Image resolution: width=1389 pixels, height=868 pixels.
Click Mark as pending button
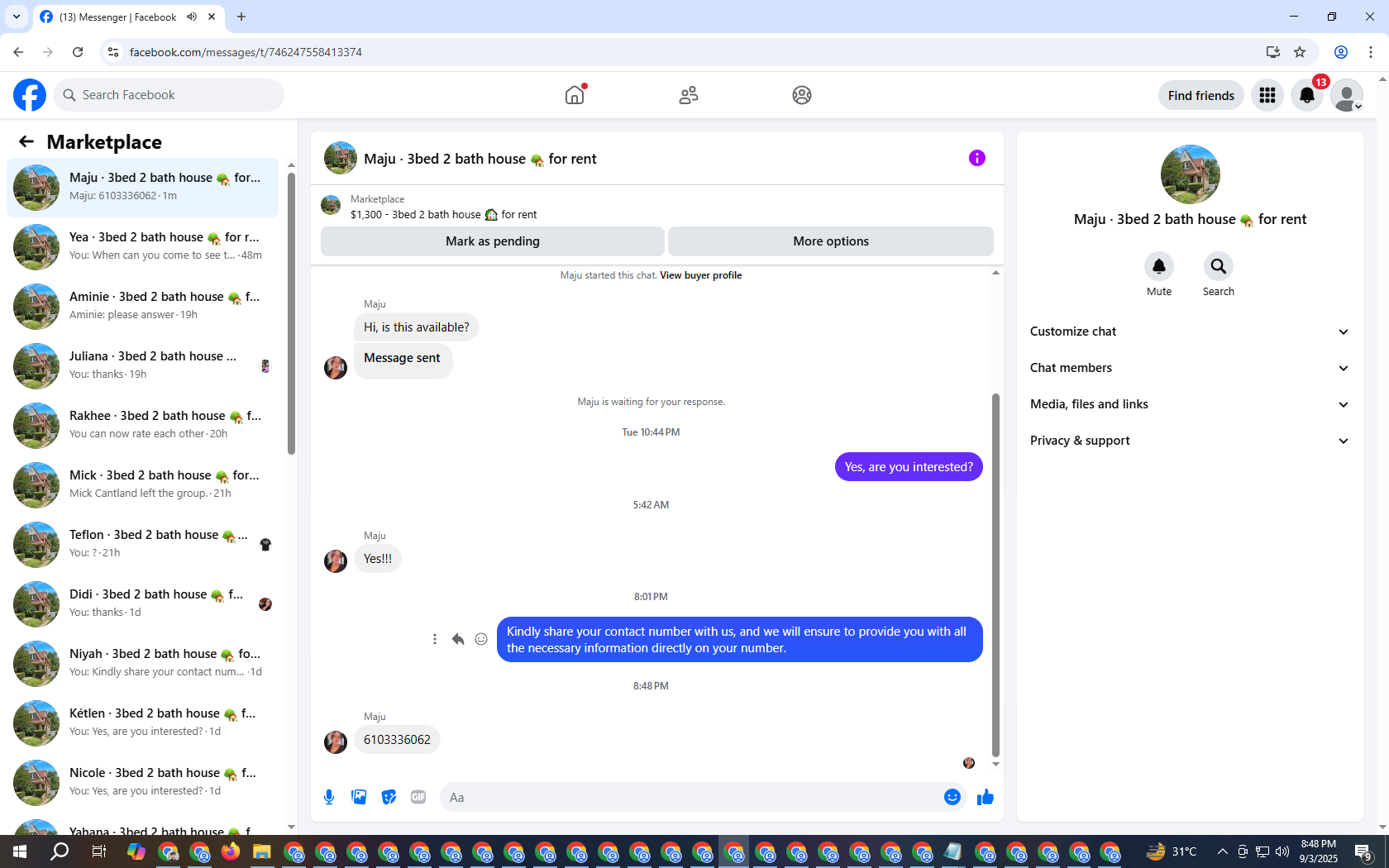(x=493, y=241)
